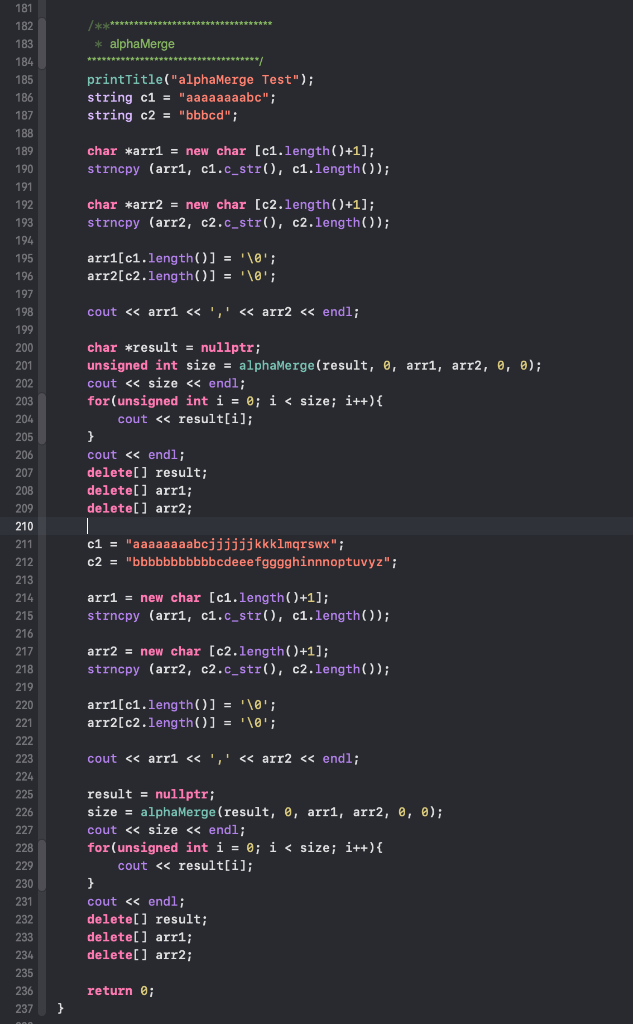Click "cout << endl;" on line 206
The width and height of the screenshot is (633, 1024).
136,455
